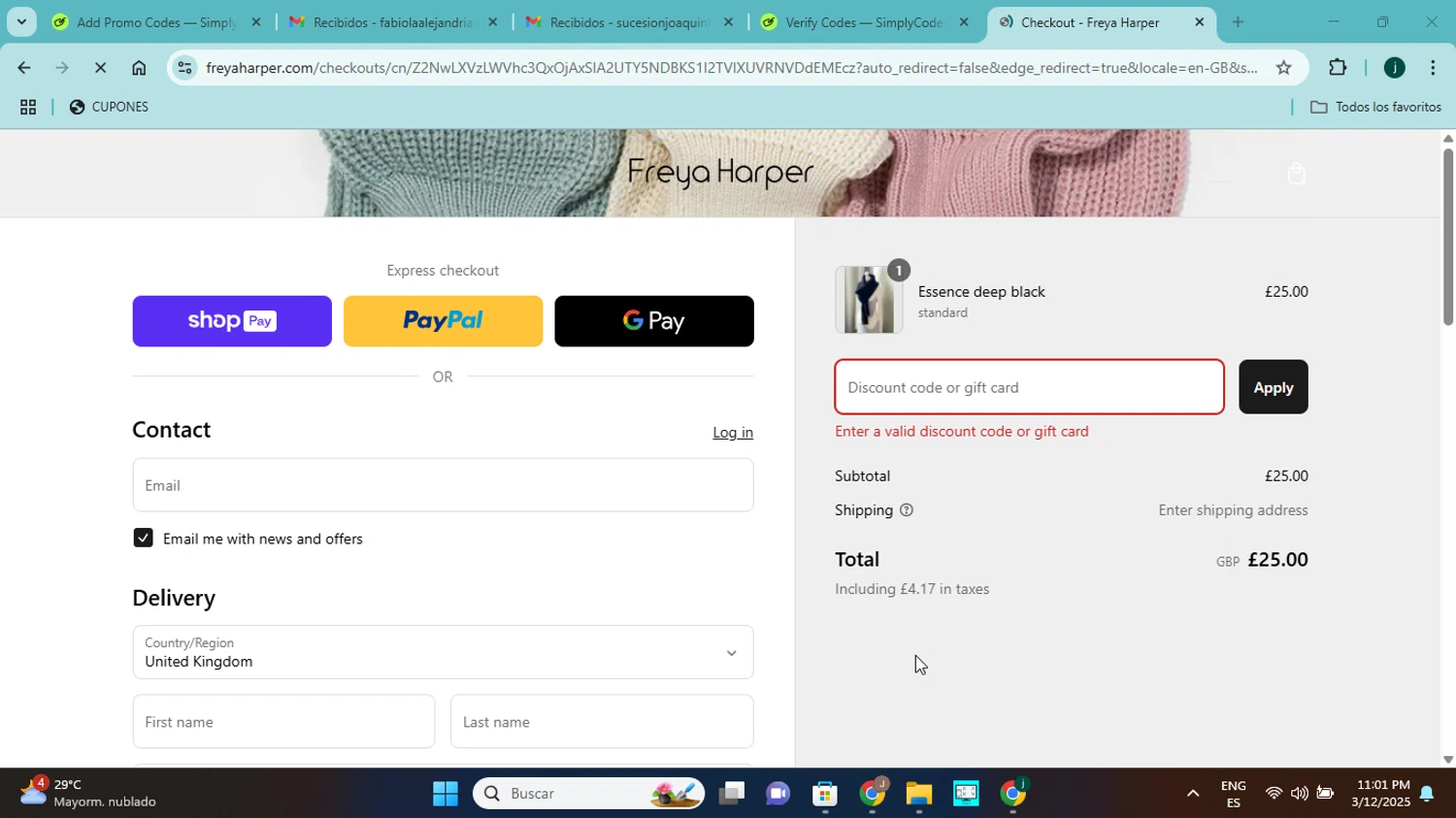Open the tab search dropdown arrow

[x=21, y=21]
